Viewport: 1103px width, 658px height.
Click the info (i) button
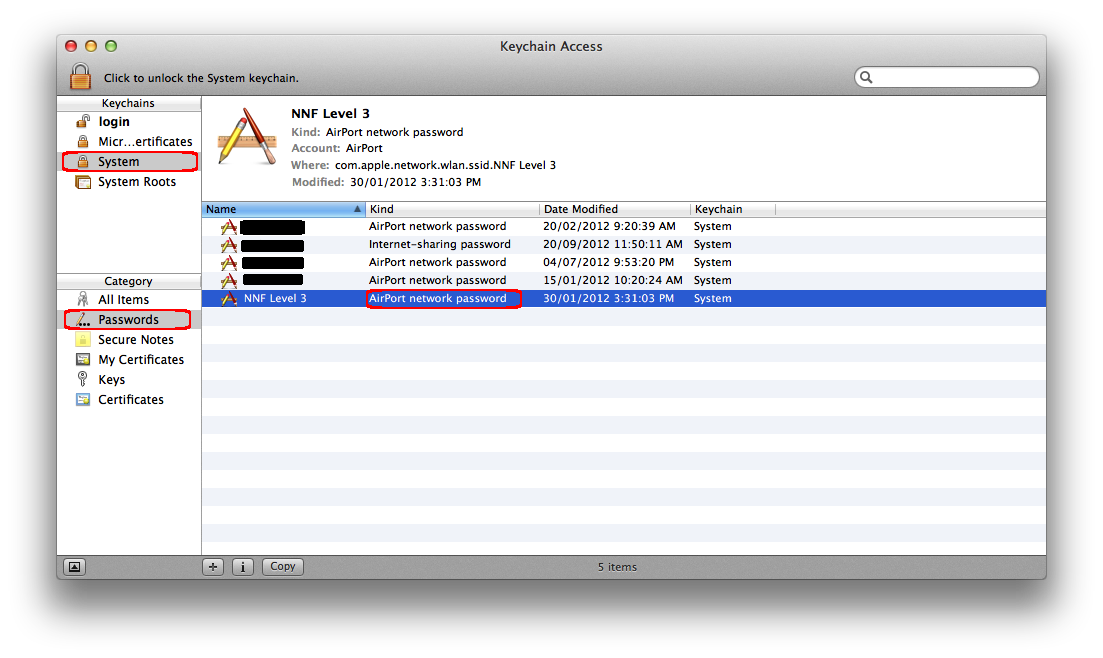[x=243, y=567]
